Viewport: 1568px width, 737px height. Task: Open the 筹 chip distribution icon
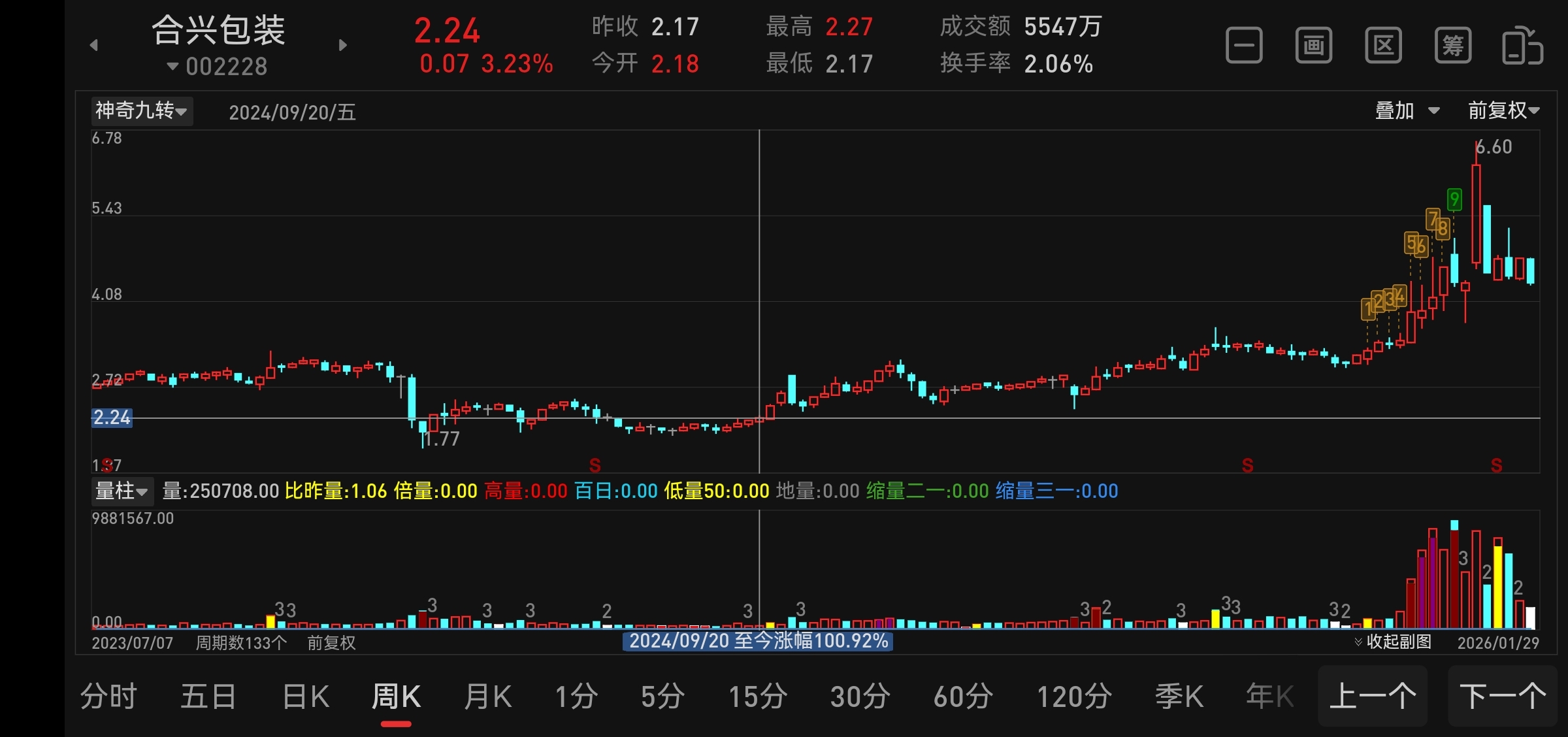1453,46
